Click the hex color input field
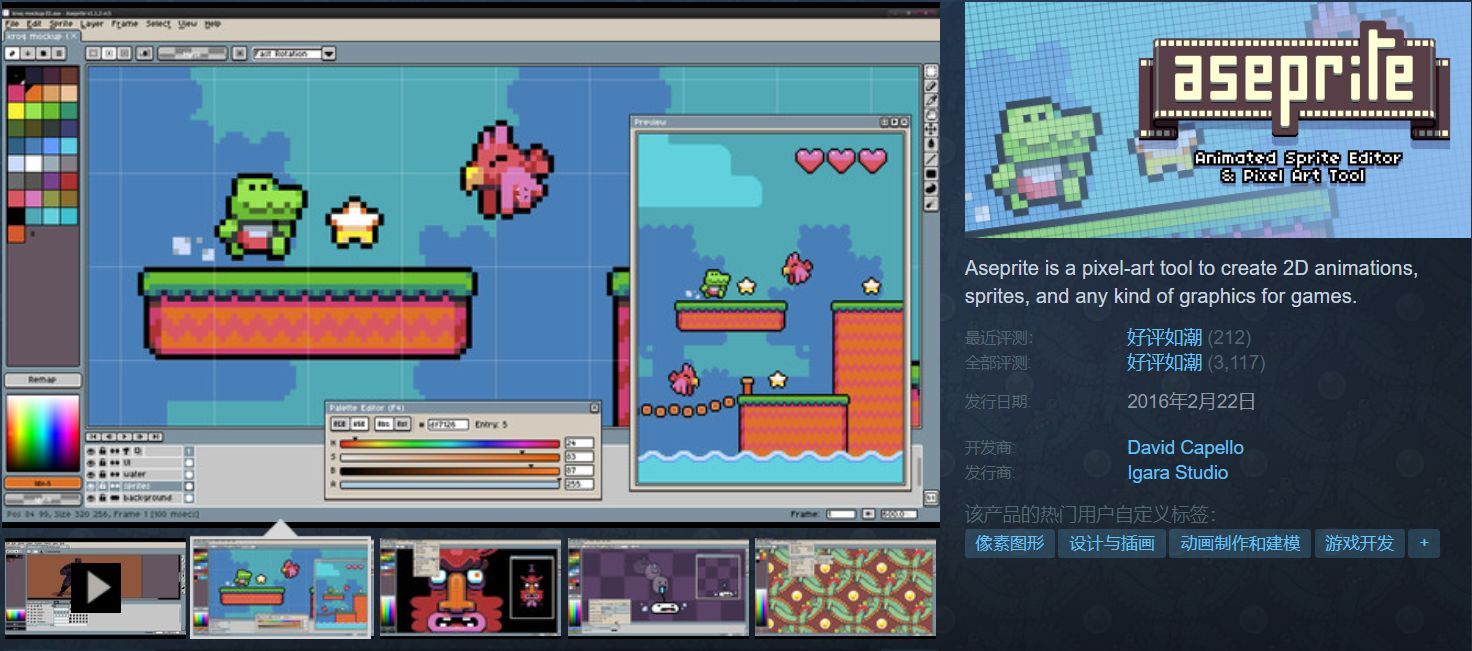Viewport: 1472px width, 651px height. click(448, 424)
